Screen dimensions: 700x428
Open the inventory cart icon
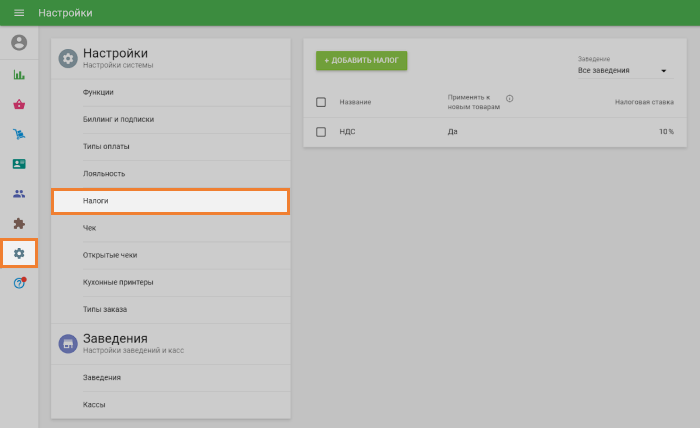pyautogui.click(x=19, y=134)
